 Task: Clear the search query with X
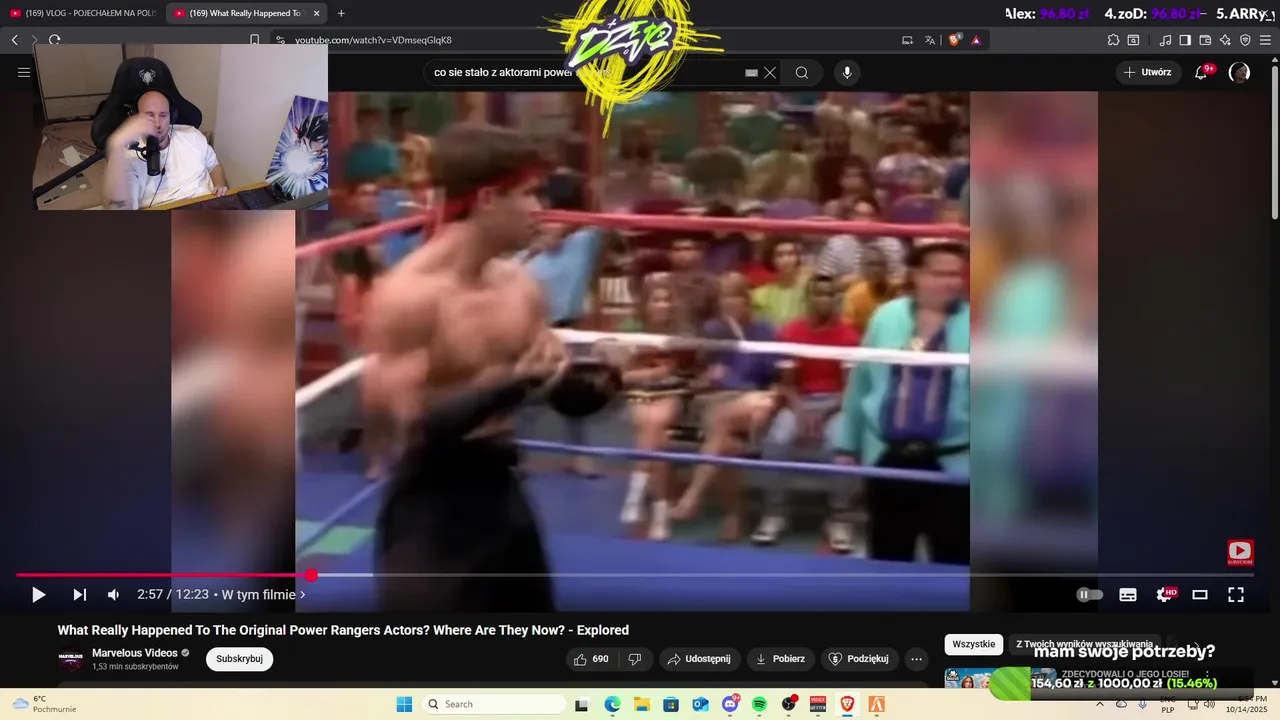point(770,72)
